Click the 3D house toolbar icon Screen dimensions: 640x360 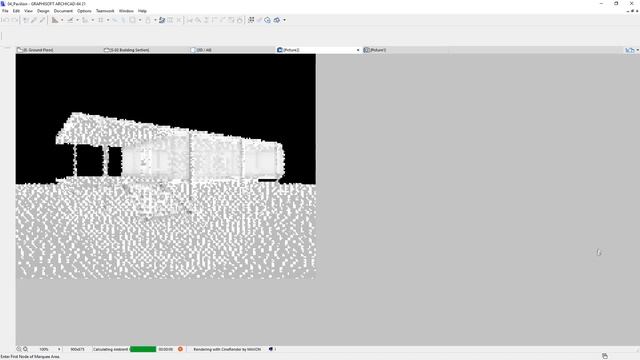click(x=277, y=20)
